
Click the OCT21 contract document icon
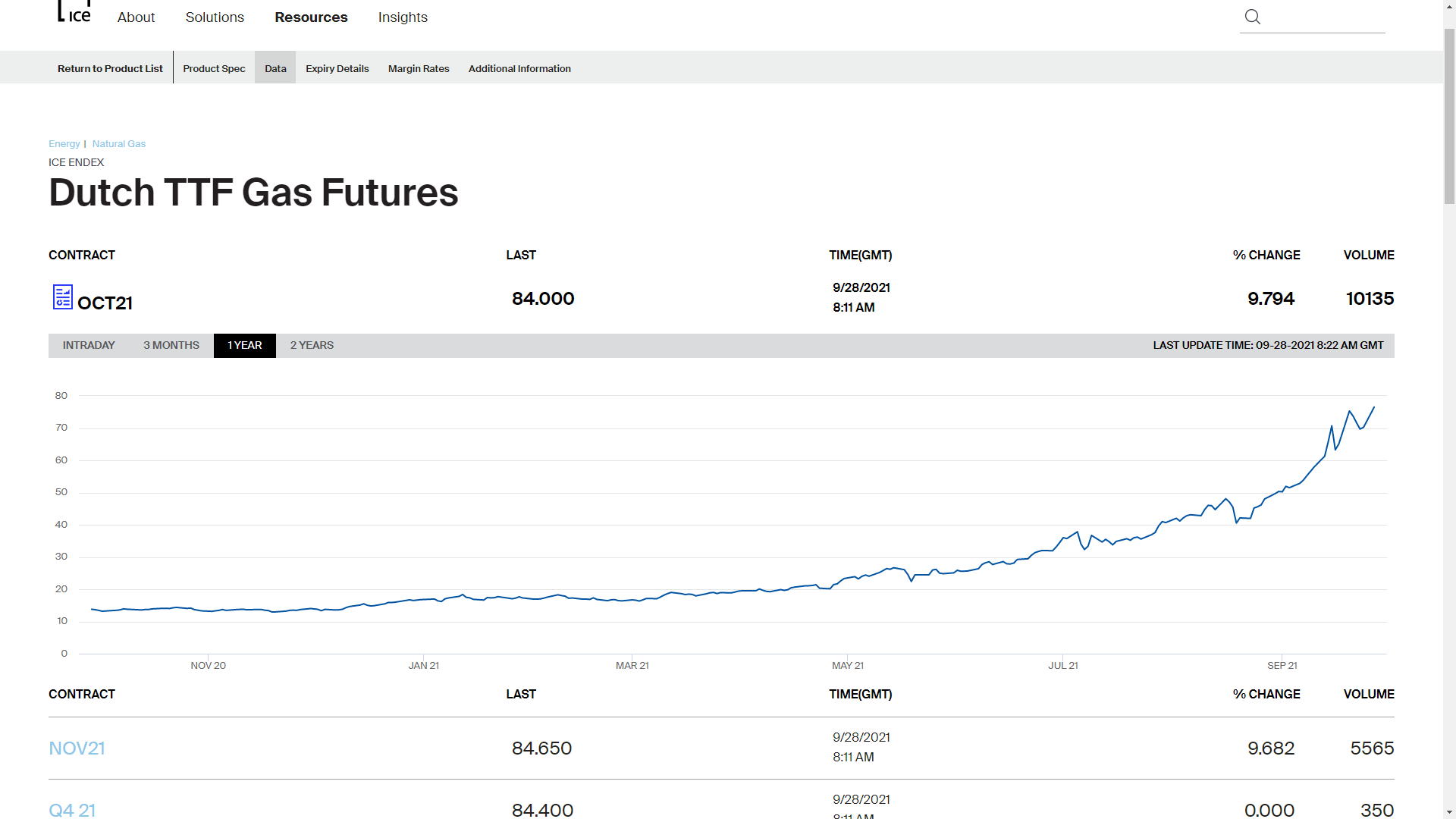click(x=62, y=297)
